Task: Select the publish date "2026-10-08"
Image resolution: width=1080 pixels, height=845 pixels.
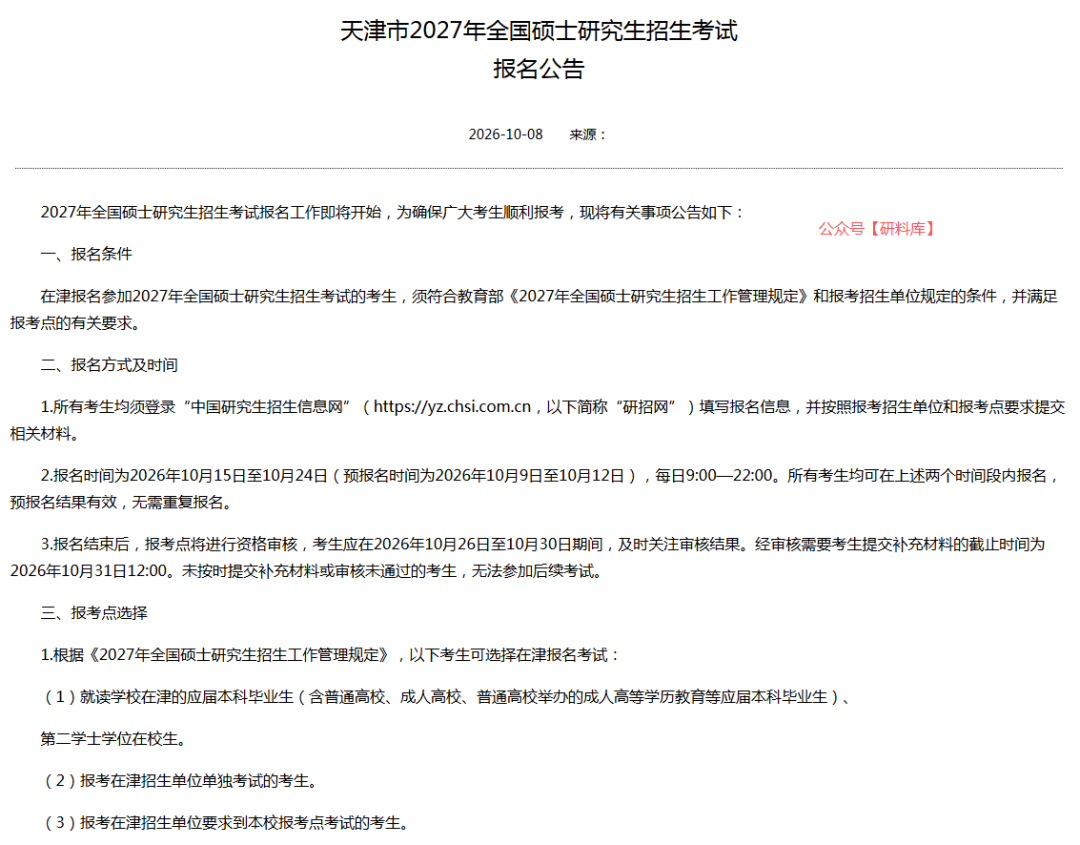Action: pyautogui.click(x=506, y=134)
